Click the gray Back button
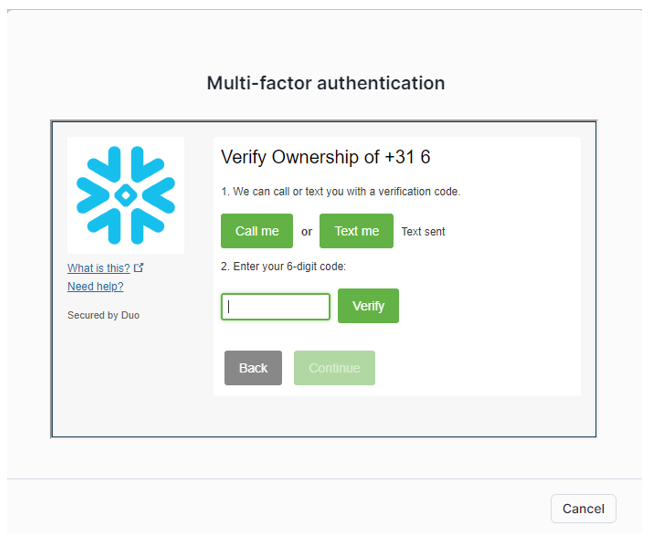Image resolution: width=655 pixels, height=538 pixels. [x=253, y=368]
